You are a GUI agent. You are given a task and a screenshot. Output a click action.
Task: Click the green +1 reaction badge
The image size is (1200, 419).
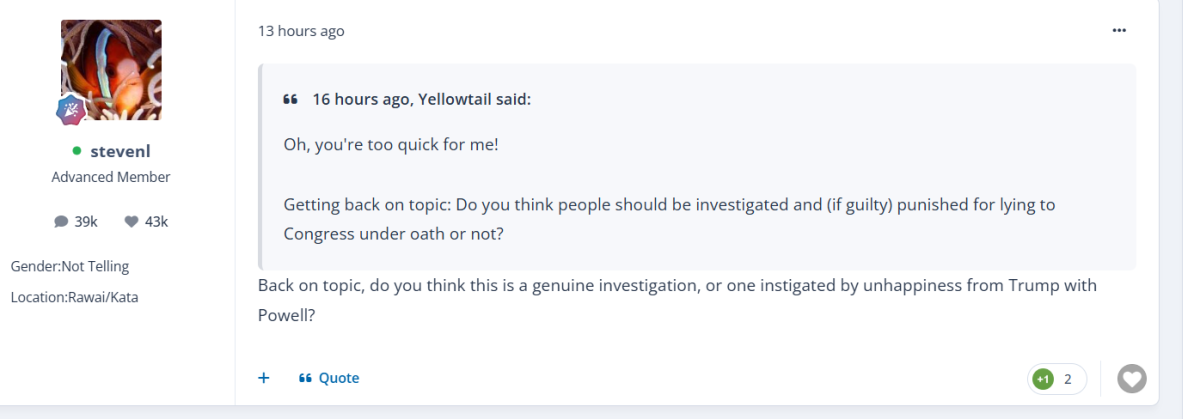tap(1043, 379)
